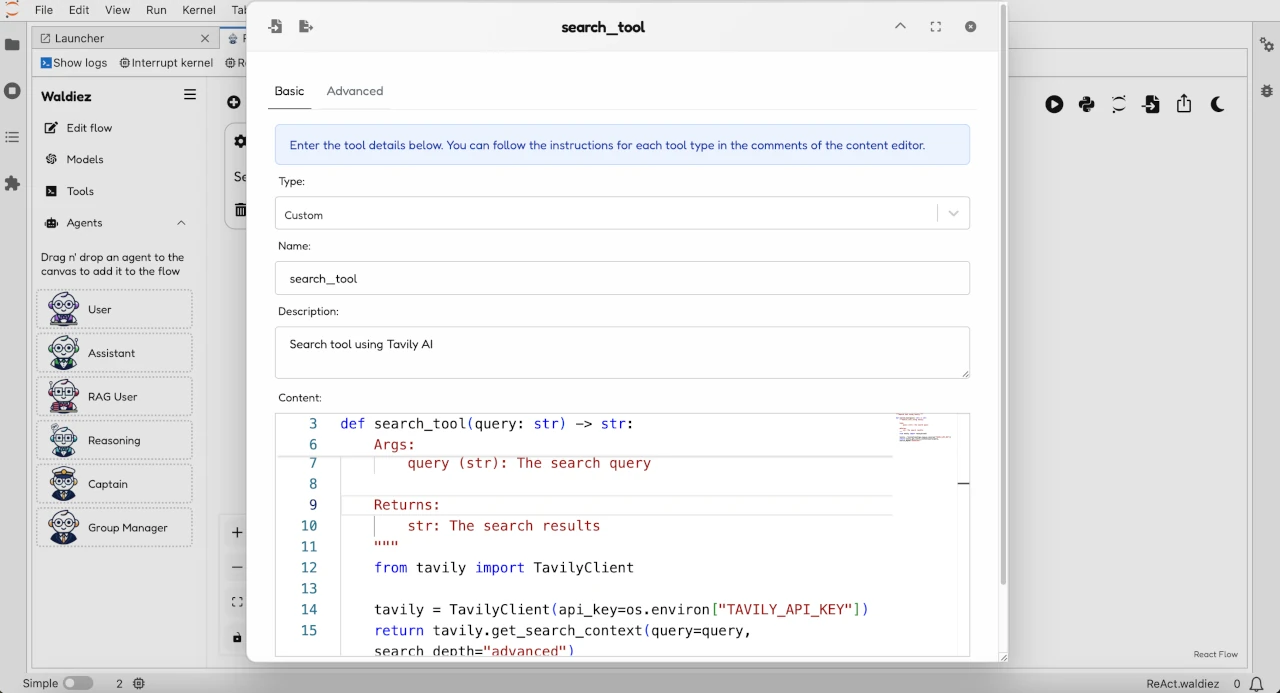Run the Waldiez flow with play icon
This screenshot has height=693, width=1280.
[x=1054, y=103]
